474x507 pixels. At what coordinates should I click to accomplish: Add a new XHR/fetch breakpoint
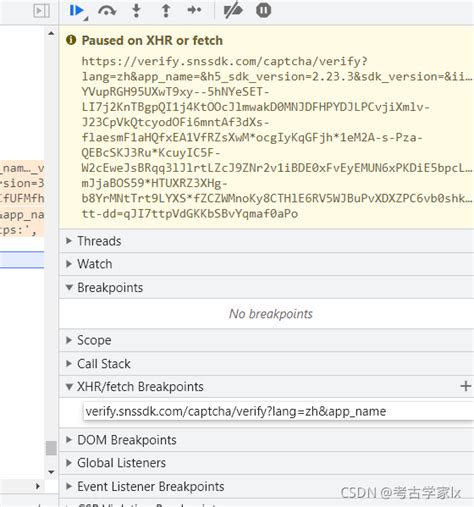pos(465,386)
